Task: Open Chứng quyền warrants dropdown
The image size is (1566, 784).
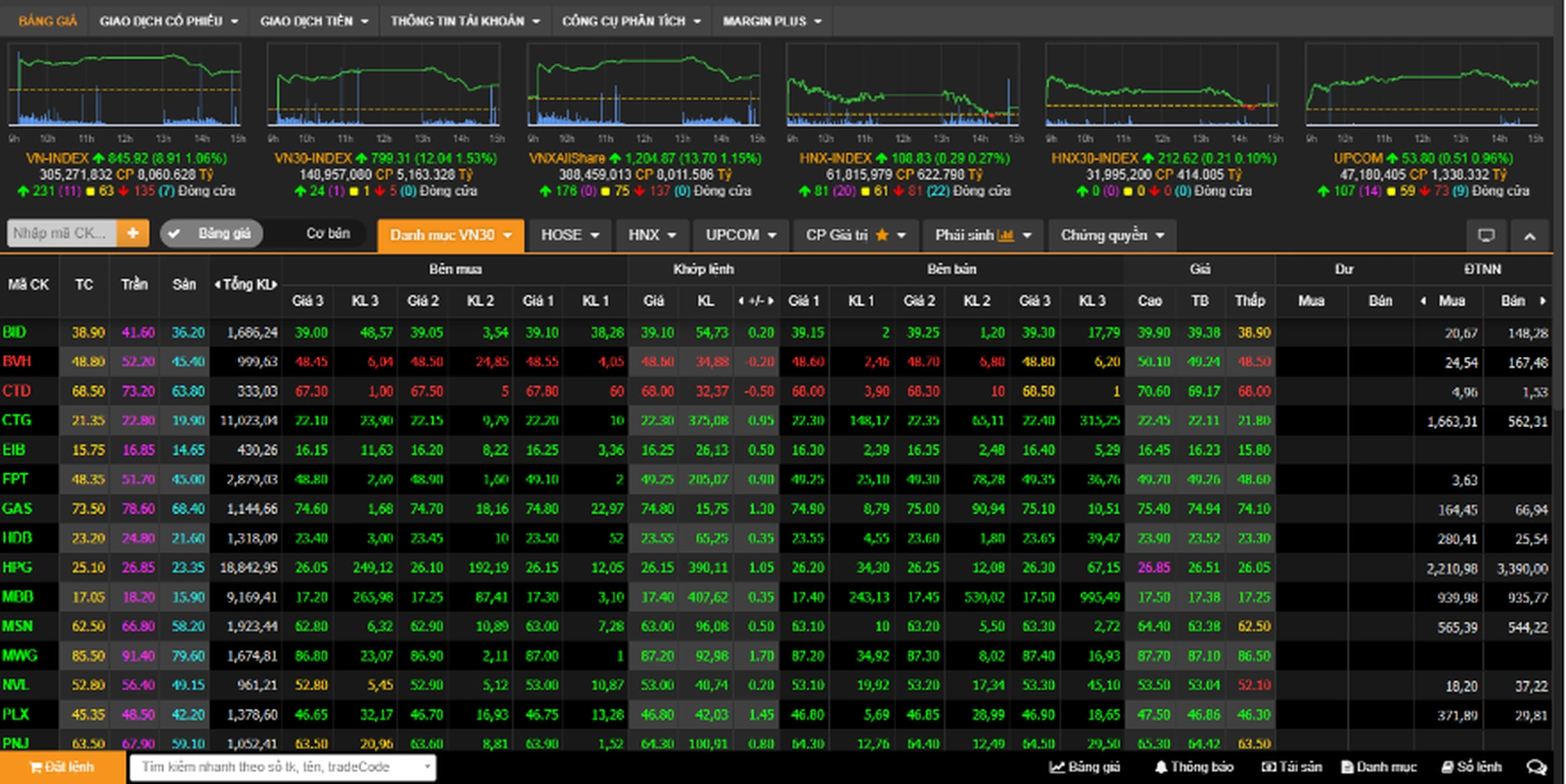Action: click(x=1112, y=236)
